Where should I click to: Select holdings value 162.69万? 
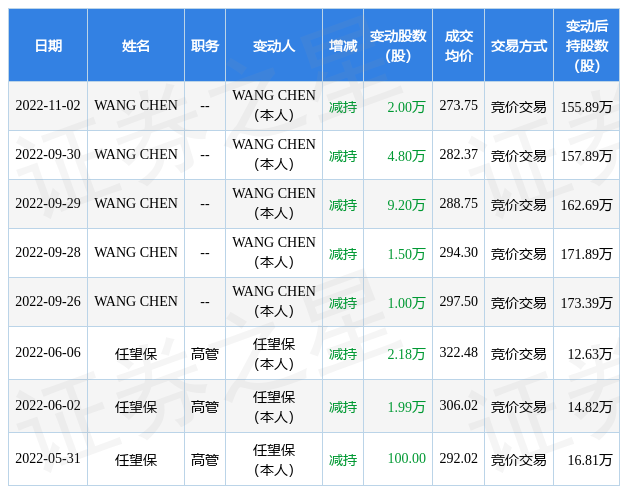tap(586, 205)
